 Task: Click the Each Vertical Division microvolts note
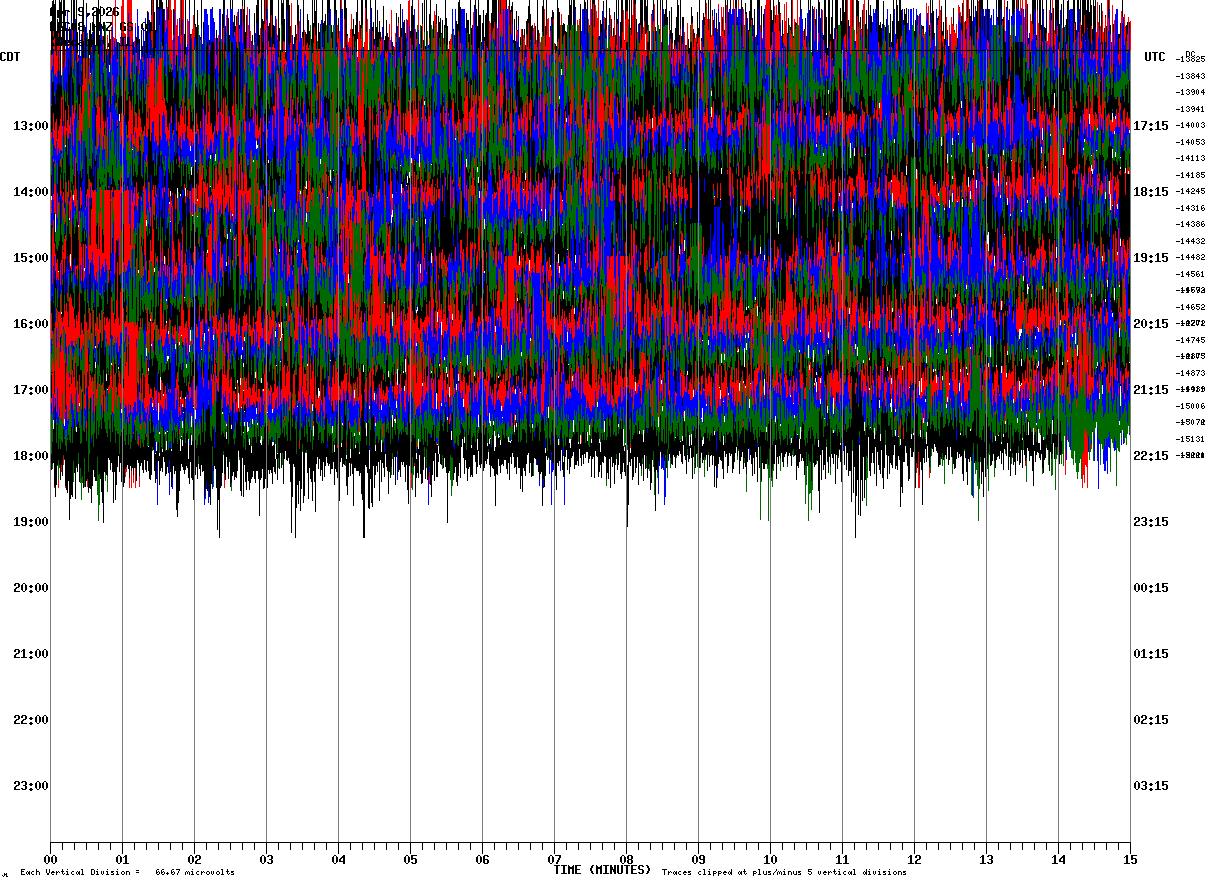coord(127,873)
